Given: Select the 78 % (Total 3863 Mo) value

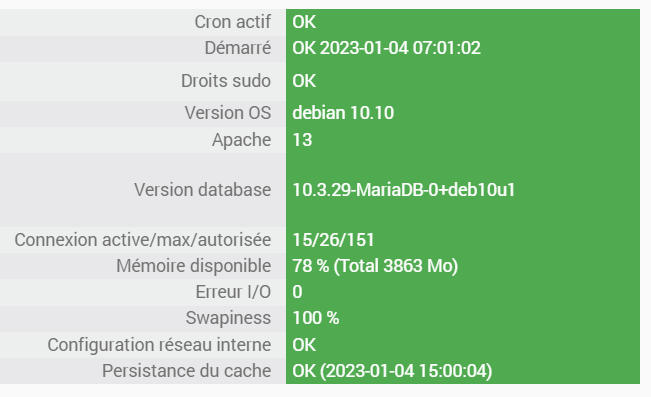Looking at the screenshot, I should click(x=375, y=266).
